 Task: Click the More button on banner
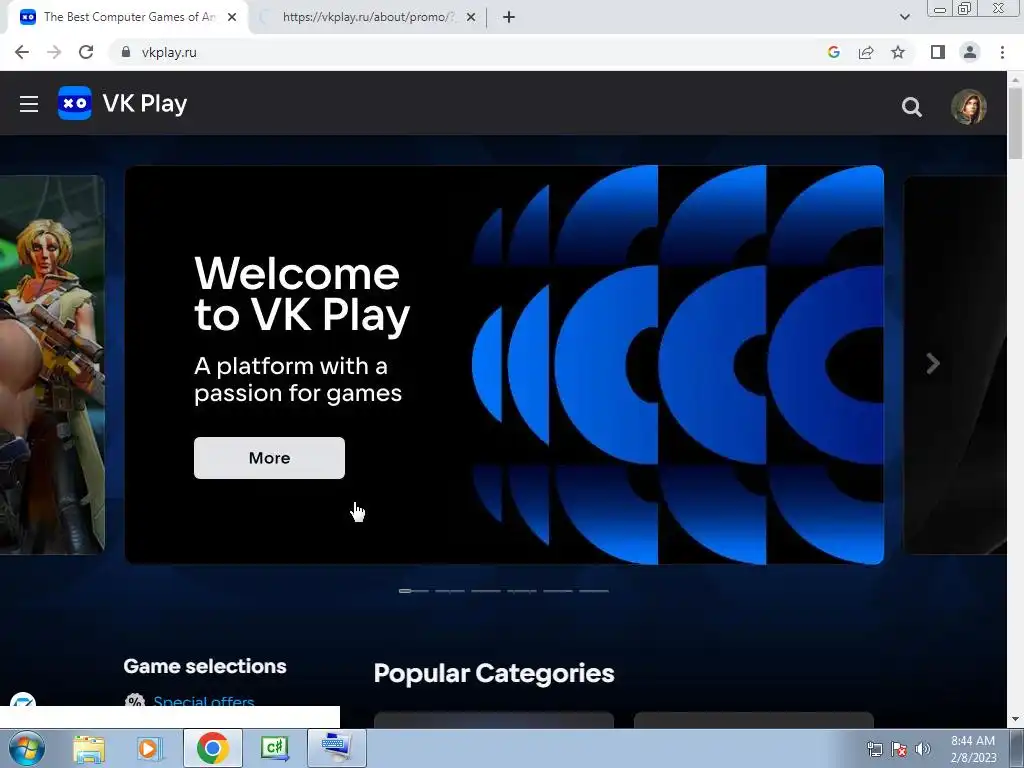269,458
